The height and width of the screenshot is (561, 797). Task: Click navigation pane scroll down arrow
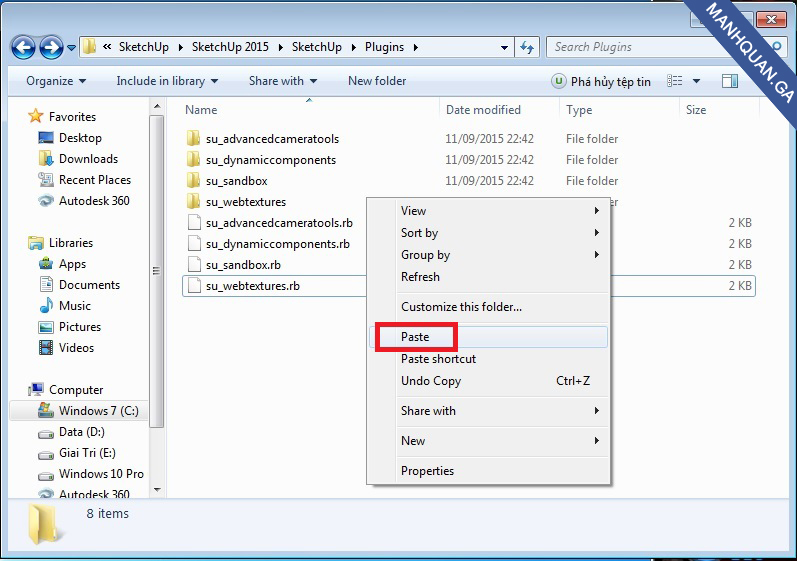pyautogui.click(x=157, y=490)
